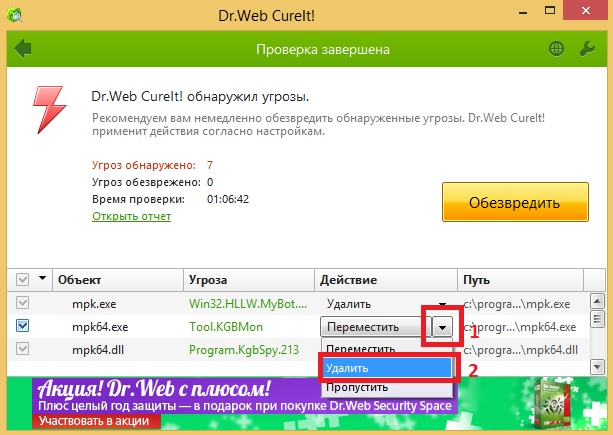
Task: Open the wrench settings icon
Action: click(x=587, y=49)
